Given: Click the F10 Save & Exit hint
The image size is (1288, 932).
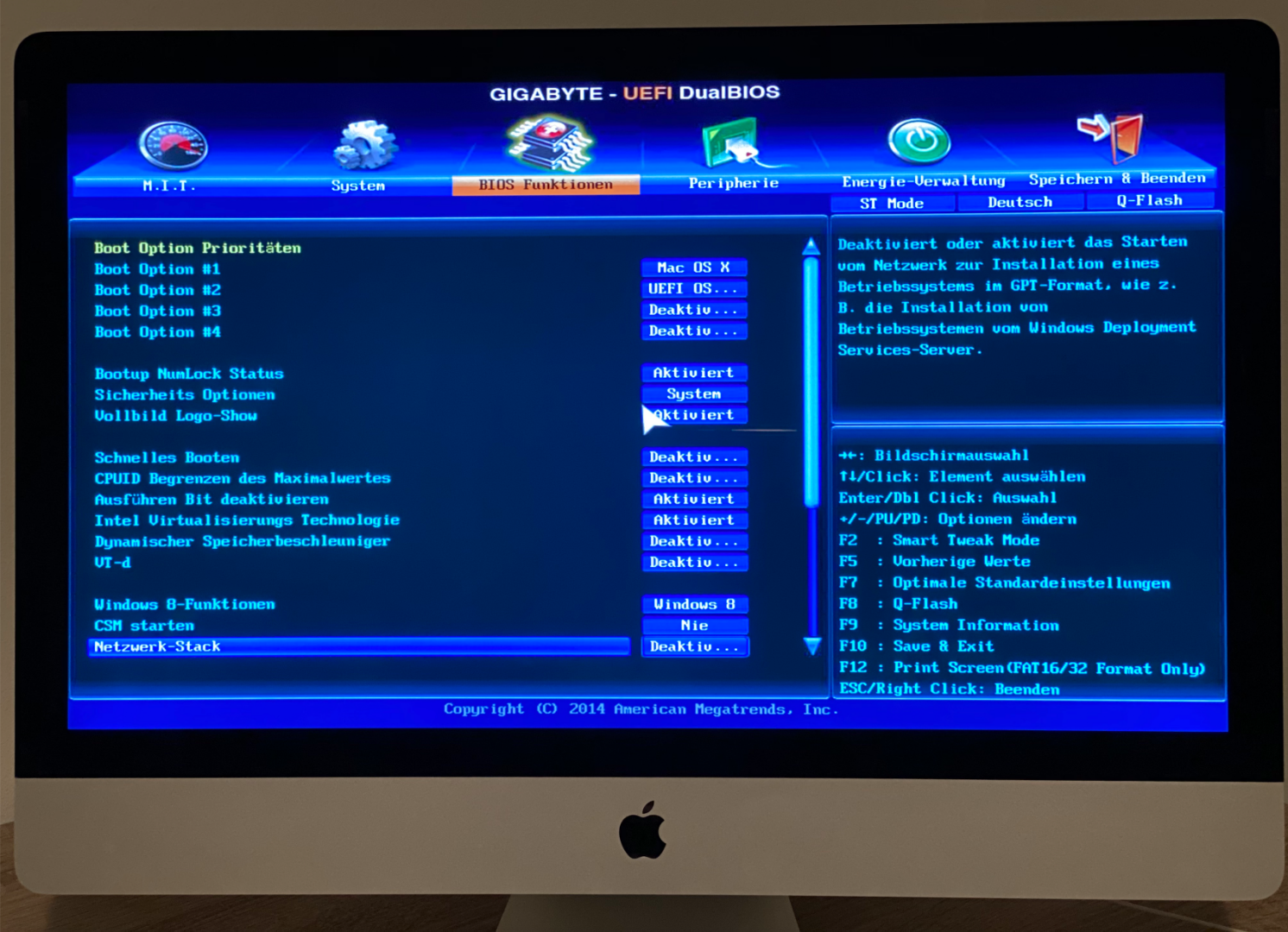Looking at the screenshot, I should [916, 646].
